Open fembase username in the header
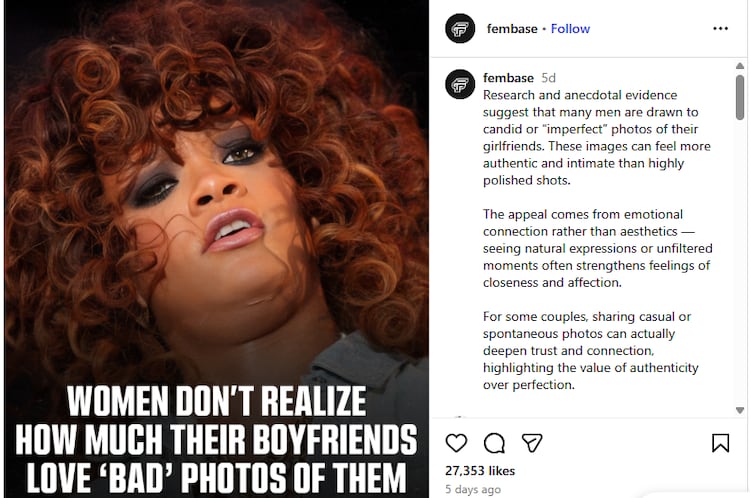750x498 pixels. point(512,29)
